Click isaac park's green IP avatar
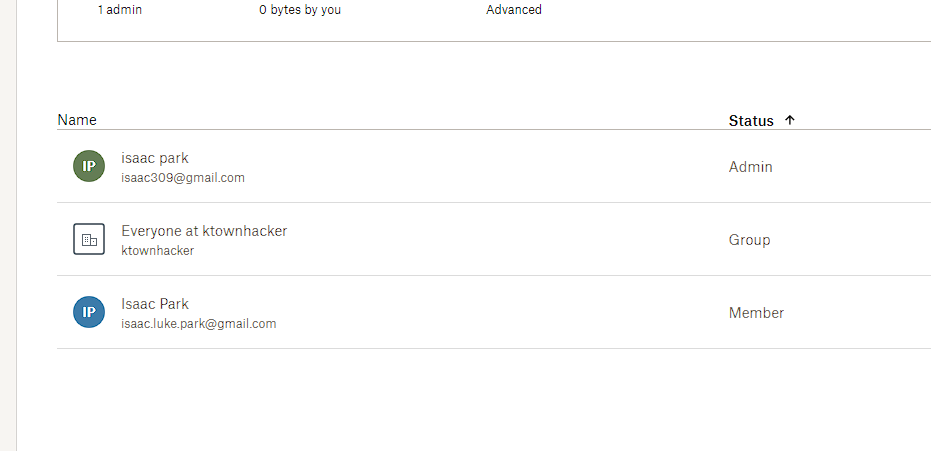 pos(89,166)
